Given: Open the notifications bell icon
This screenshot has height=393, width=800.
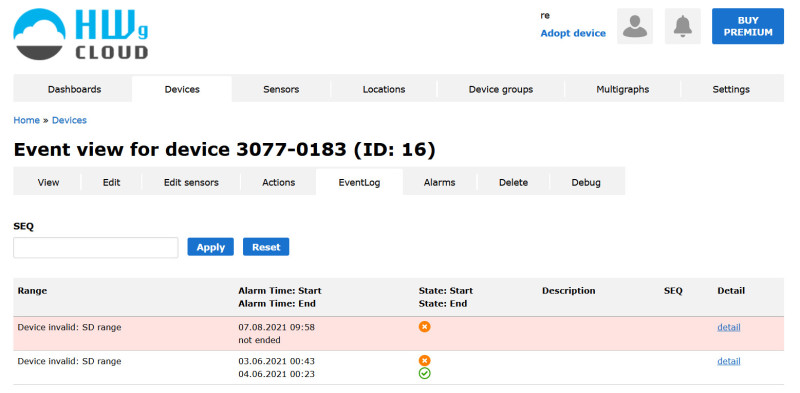Looking at the screenshot, I should 683,26.
